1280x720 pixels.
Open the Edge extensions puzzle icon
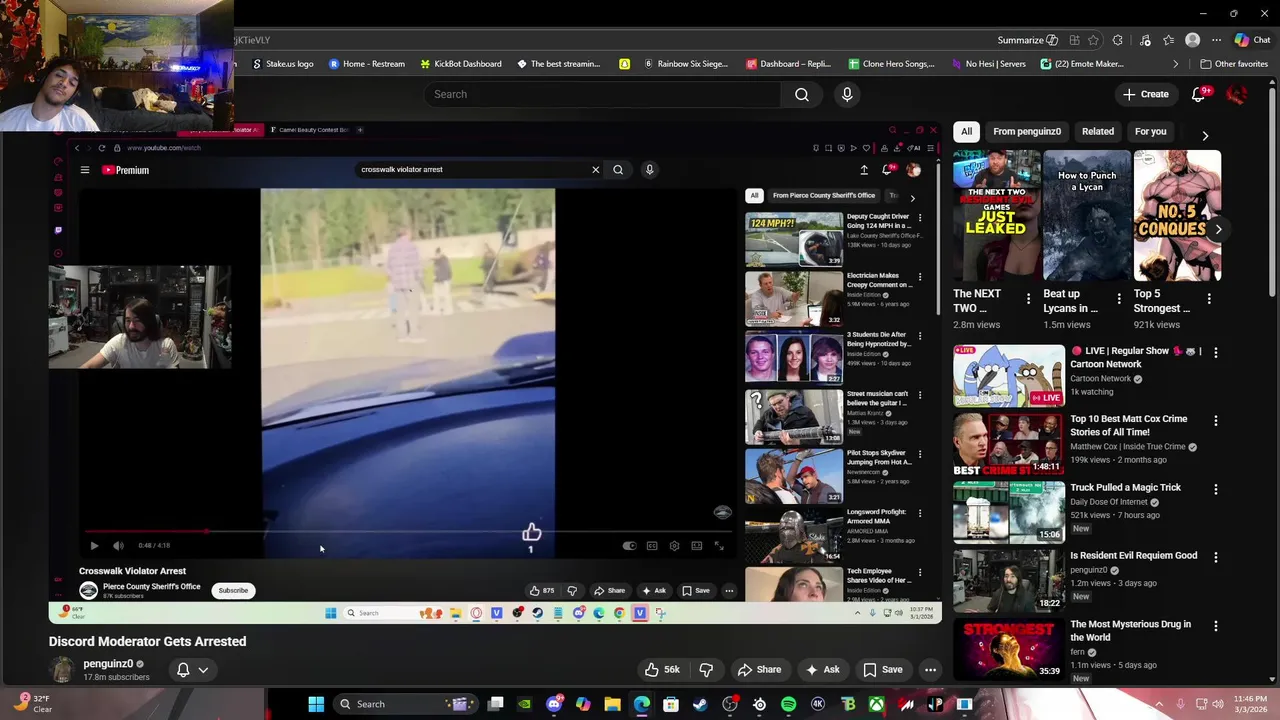pos(1118,40)
